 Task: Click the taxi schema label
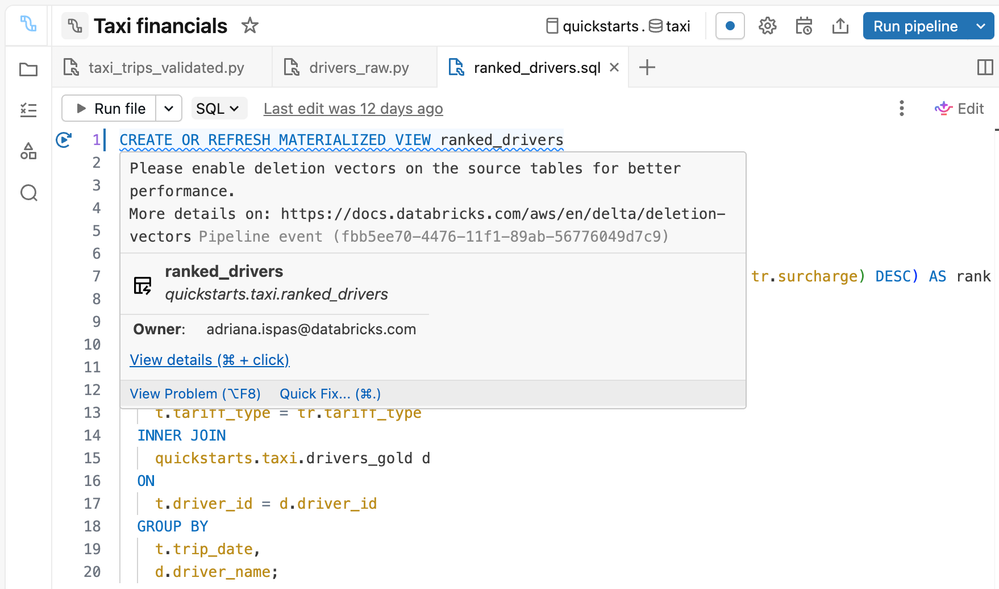(x=670, y=26)
